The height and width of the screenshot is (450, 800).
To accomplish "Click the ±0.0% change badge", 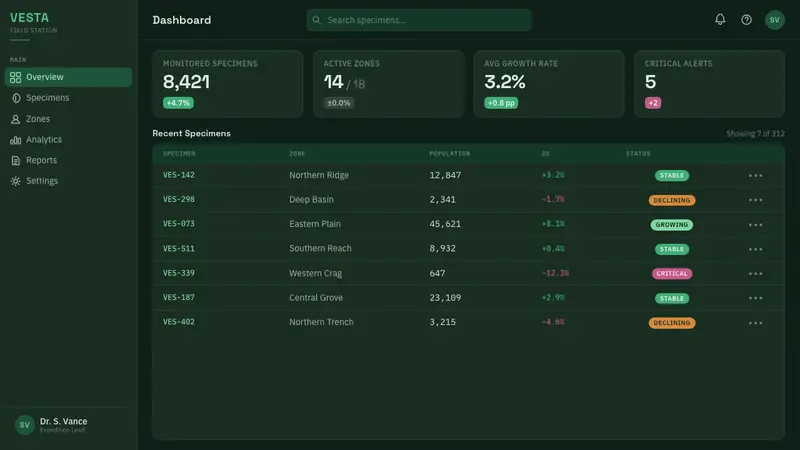I will 339,103.
